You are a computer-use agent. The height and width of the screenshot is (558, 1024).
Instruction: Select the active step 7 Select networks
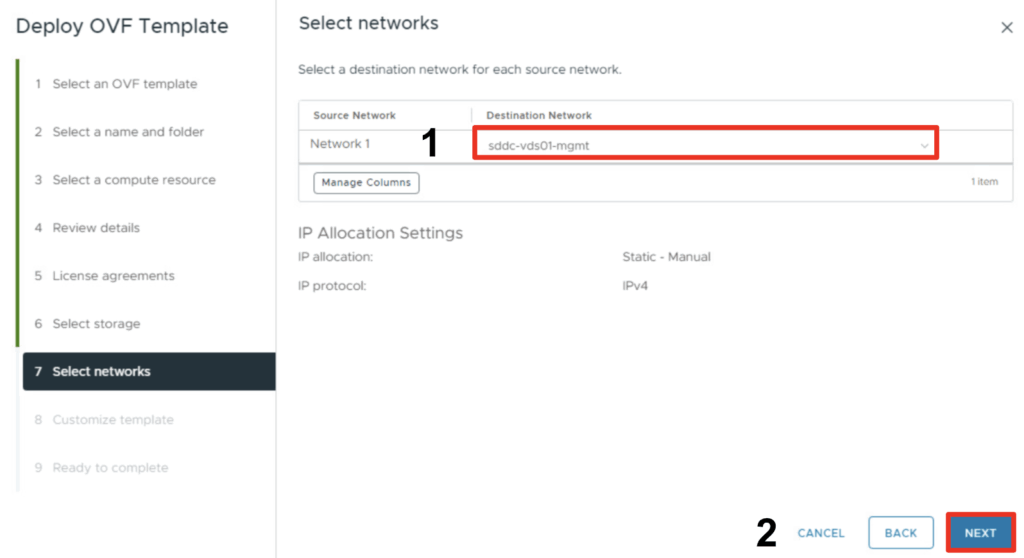pyautogui.click(x=101, y=372)
